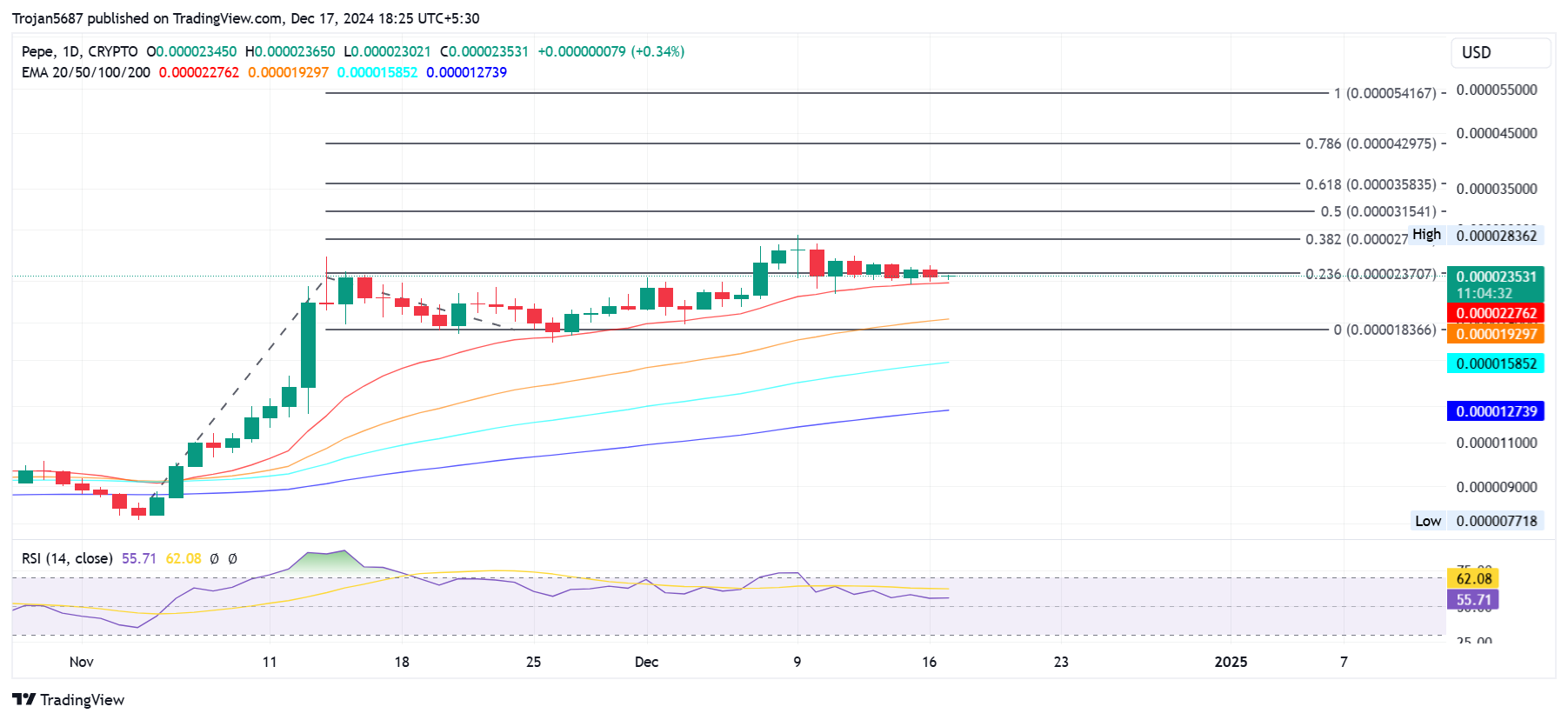Screen dimensions: 1568x720
Task: Click the close price C0.000023531 in header
Action: coord(484,51)
